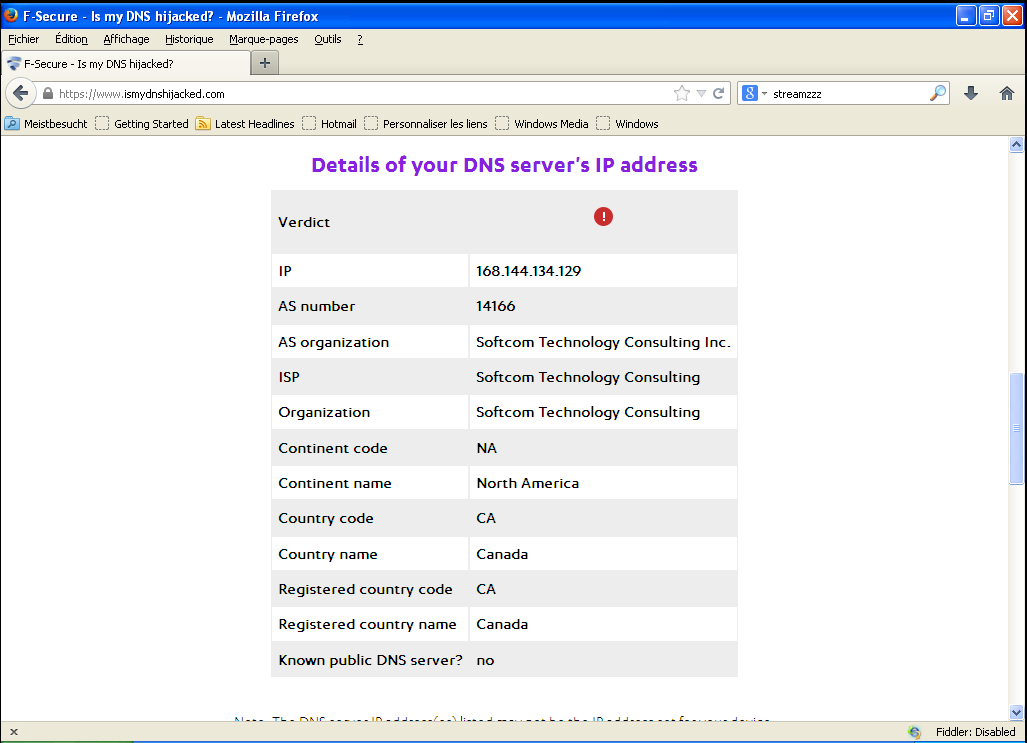This screenshot has height=743, width=1027.
Task: Bookmark this page with the star icon
Action: (682, 94)
